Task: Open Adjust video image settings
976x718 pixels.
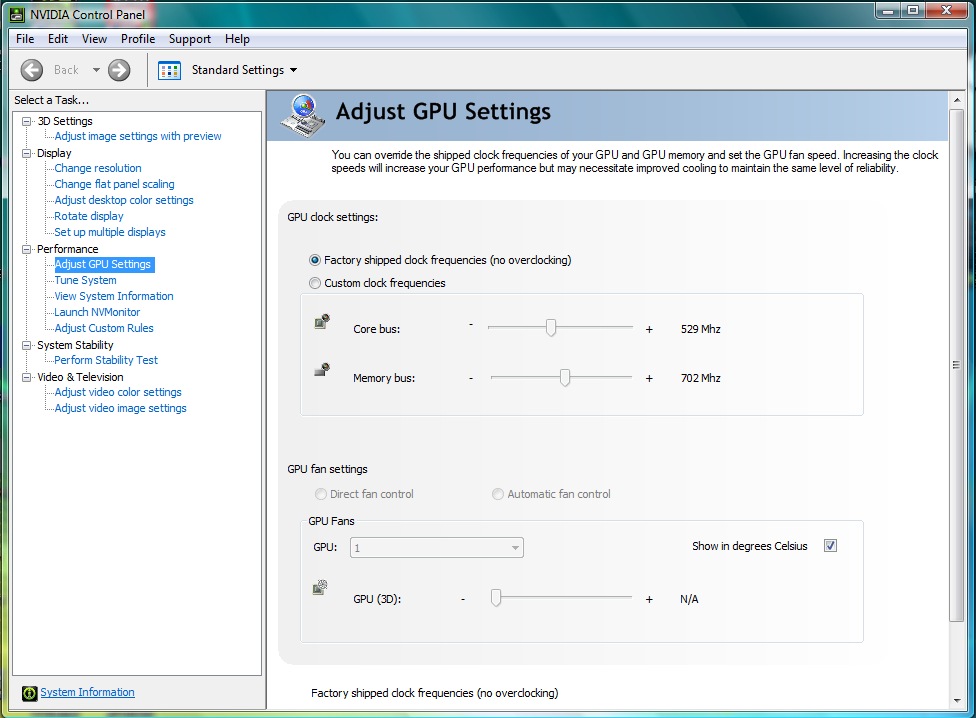Action: pyautogui.click(x=120, y=409)
